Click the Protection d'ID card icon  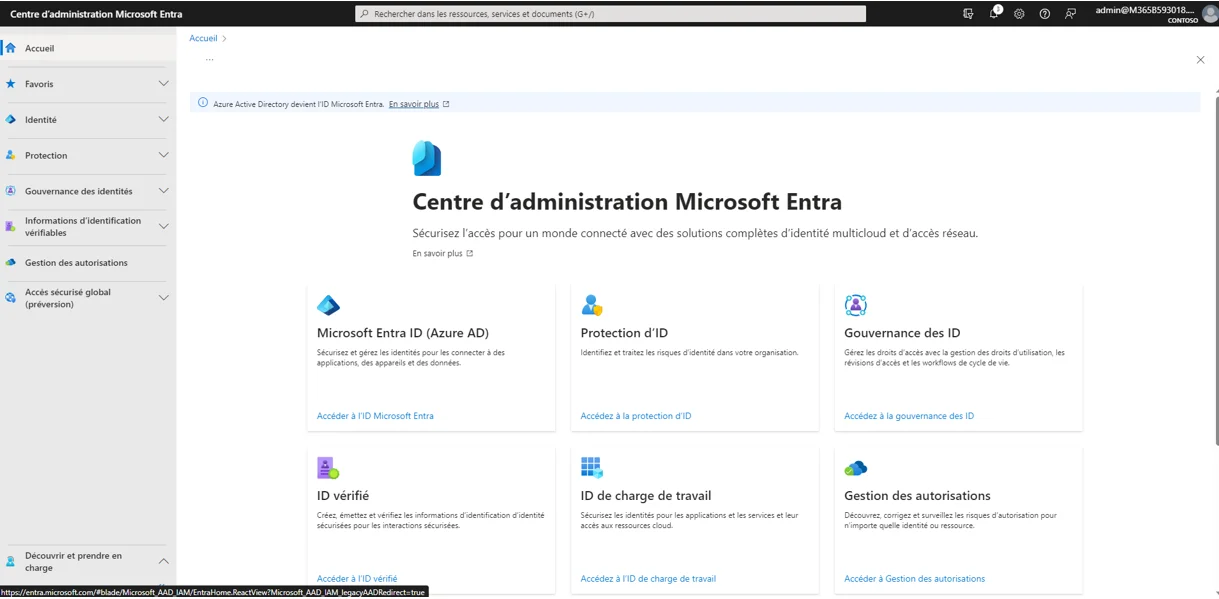[x=592, y=305]
